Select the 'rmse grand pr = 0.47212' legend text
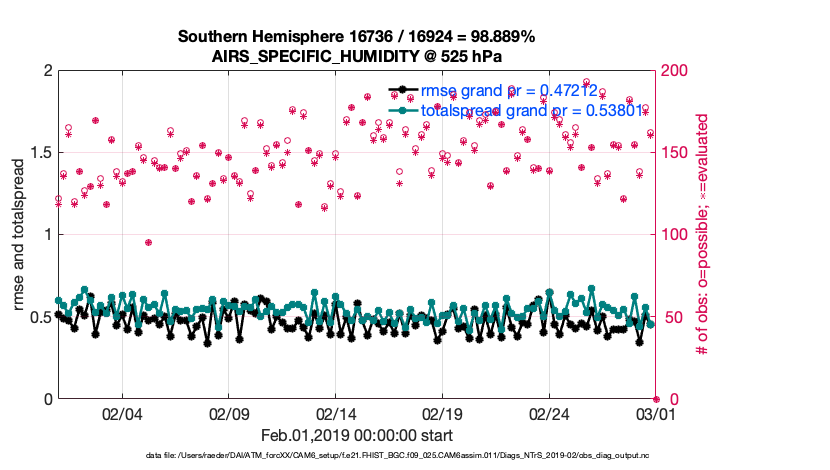The height and width of the screenshot is (470, 830). pos(509,91)
